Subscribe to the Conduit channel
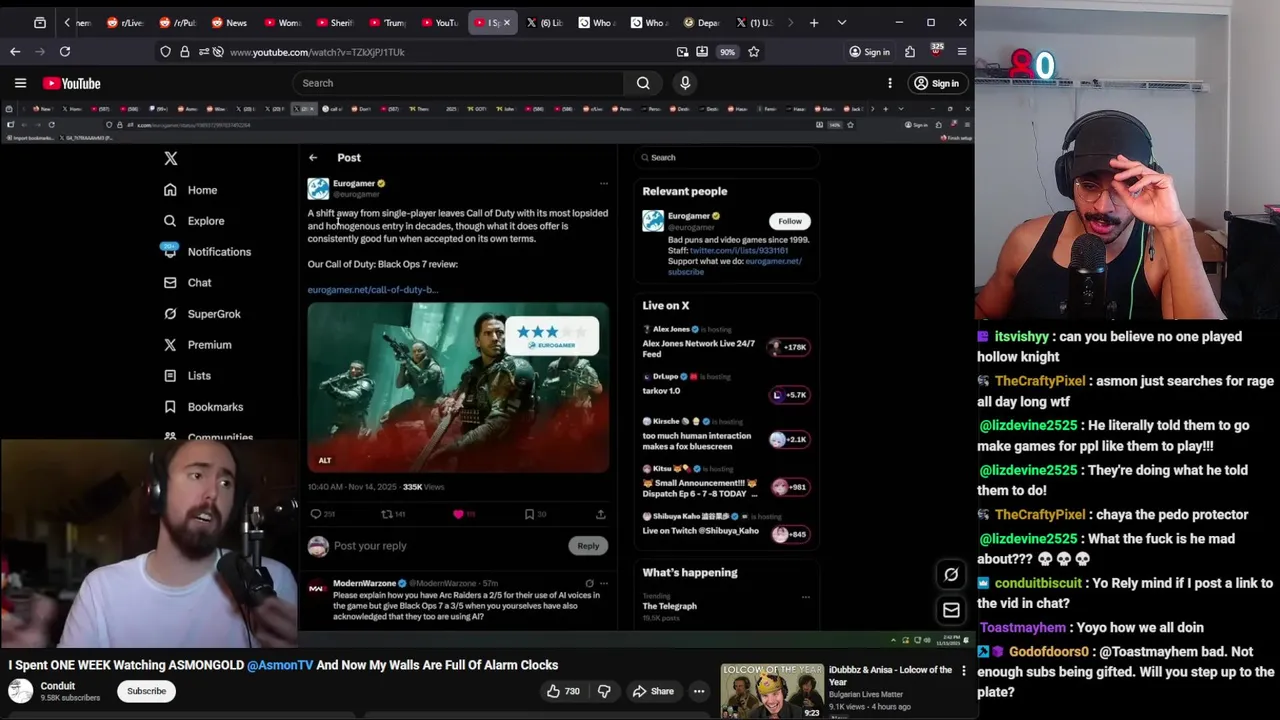The height and width of the screenshot is (720, 1280). 146,691
